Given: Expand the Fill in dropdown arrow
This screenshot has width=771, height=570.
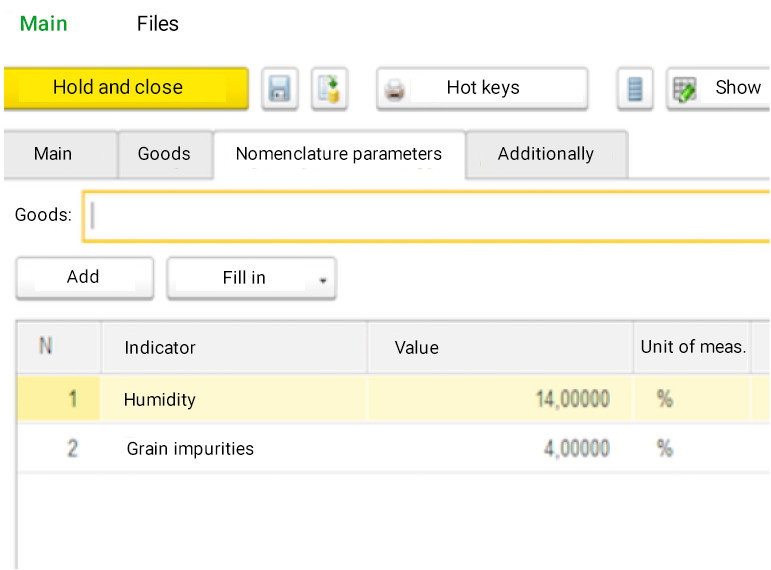Looking at the screenshot, I should click(x=323, y=280).
